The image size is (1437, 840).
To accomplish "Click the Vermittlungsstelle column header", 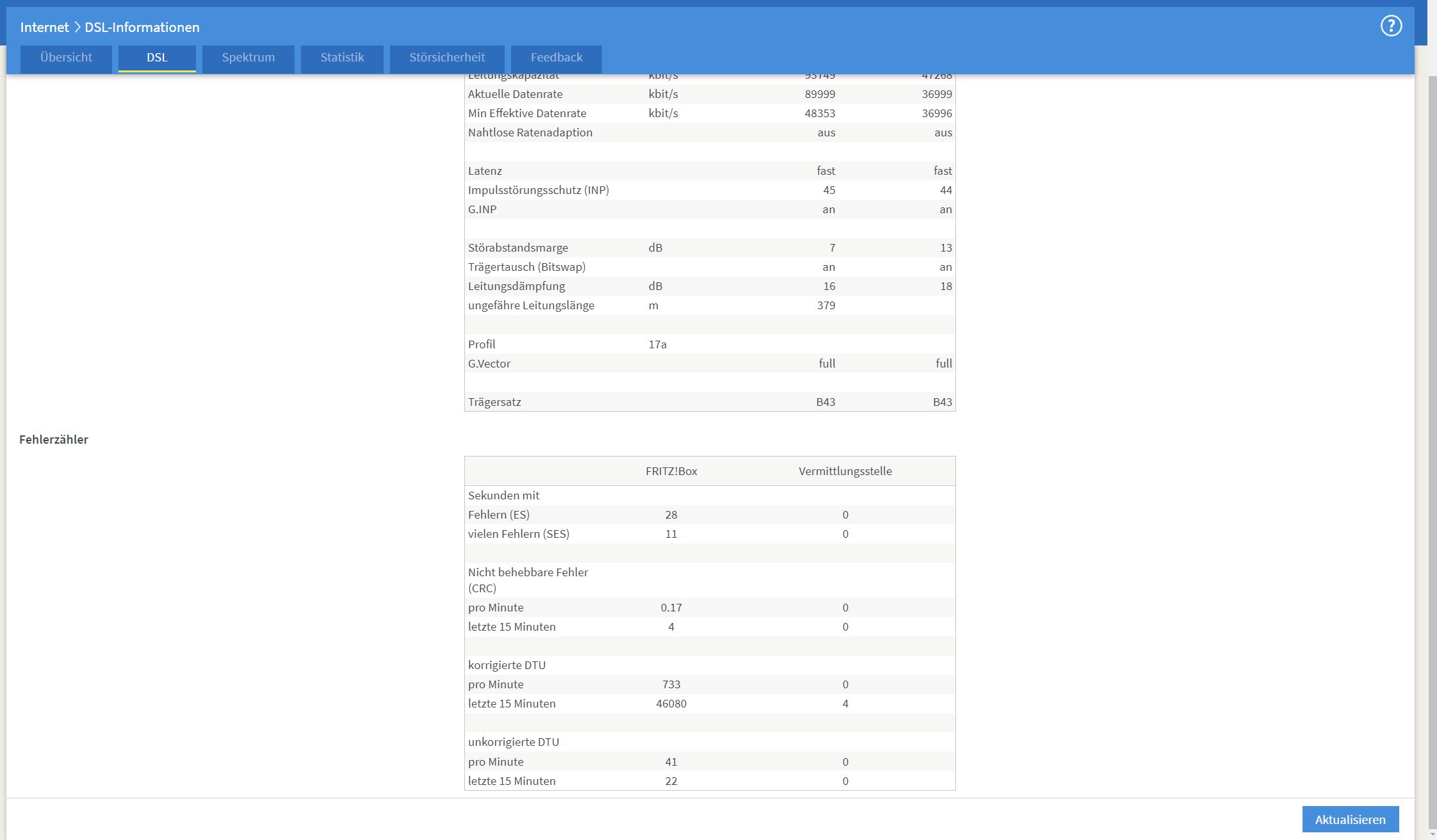I will coord(845,471).
